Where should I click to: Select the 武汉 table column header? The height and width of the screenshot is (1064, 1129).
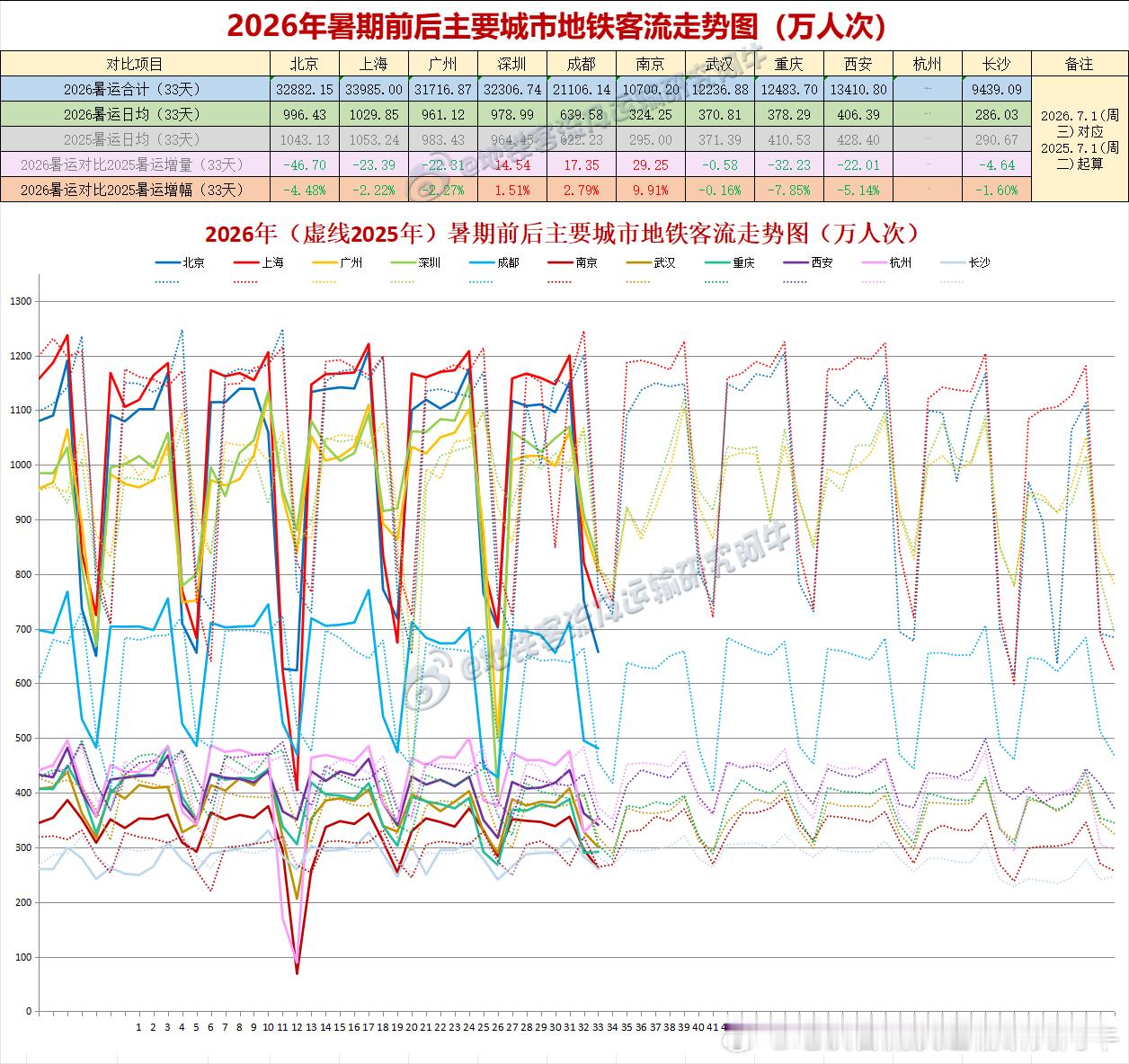click(719, 64)
